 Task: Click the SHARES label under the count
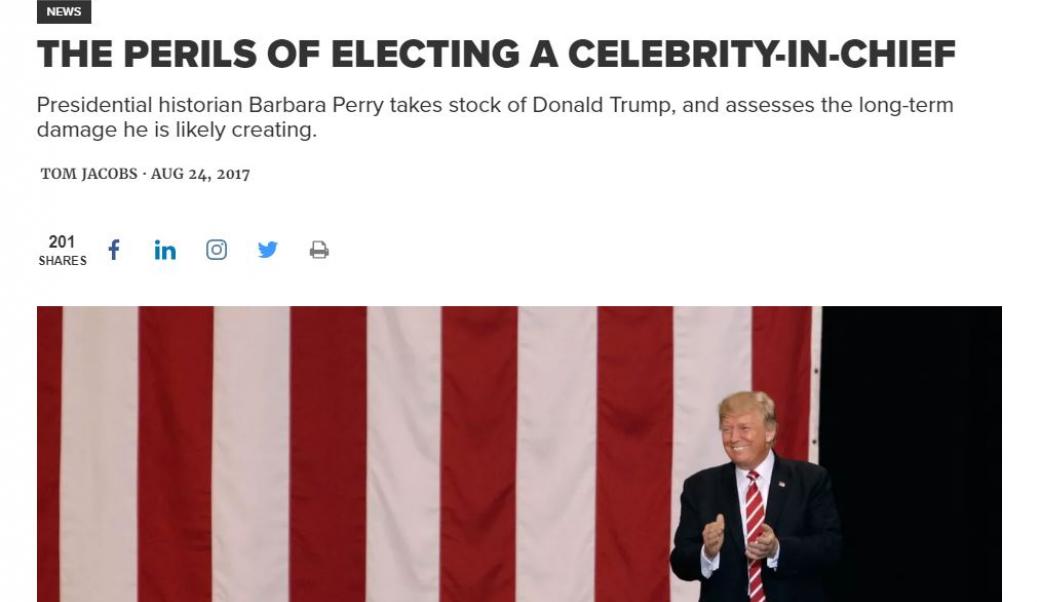click(x=62, y=261)
